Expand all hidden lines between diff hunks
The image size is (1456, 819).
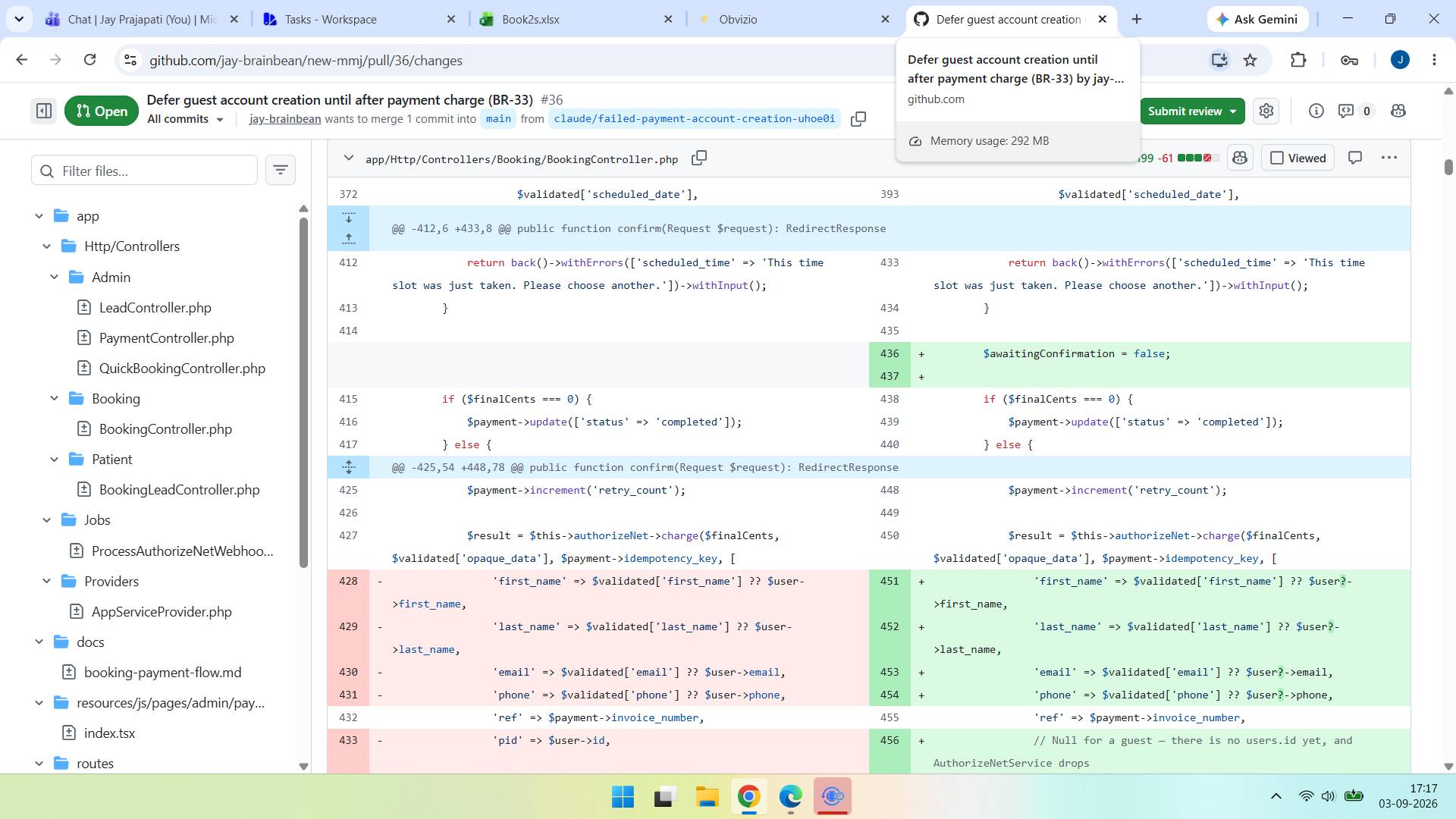(349, 468)
